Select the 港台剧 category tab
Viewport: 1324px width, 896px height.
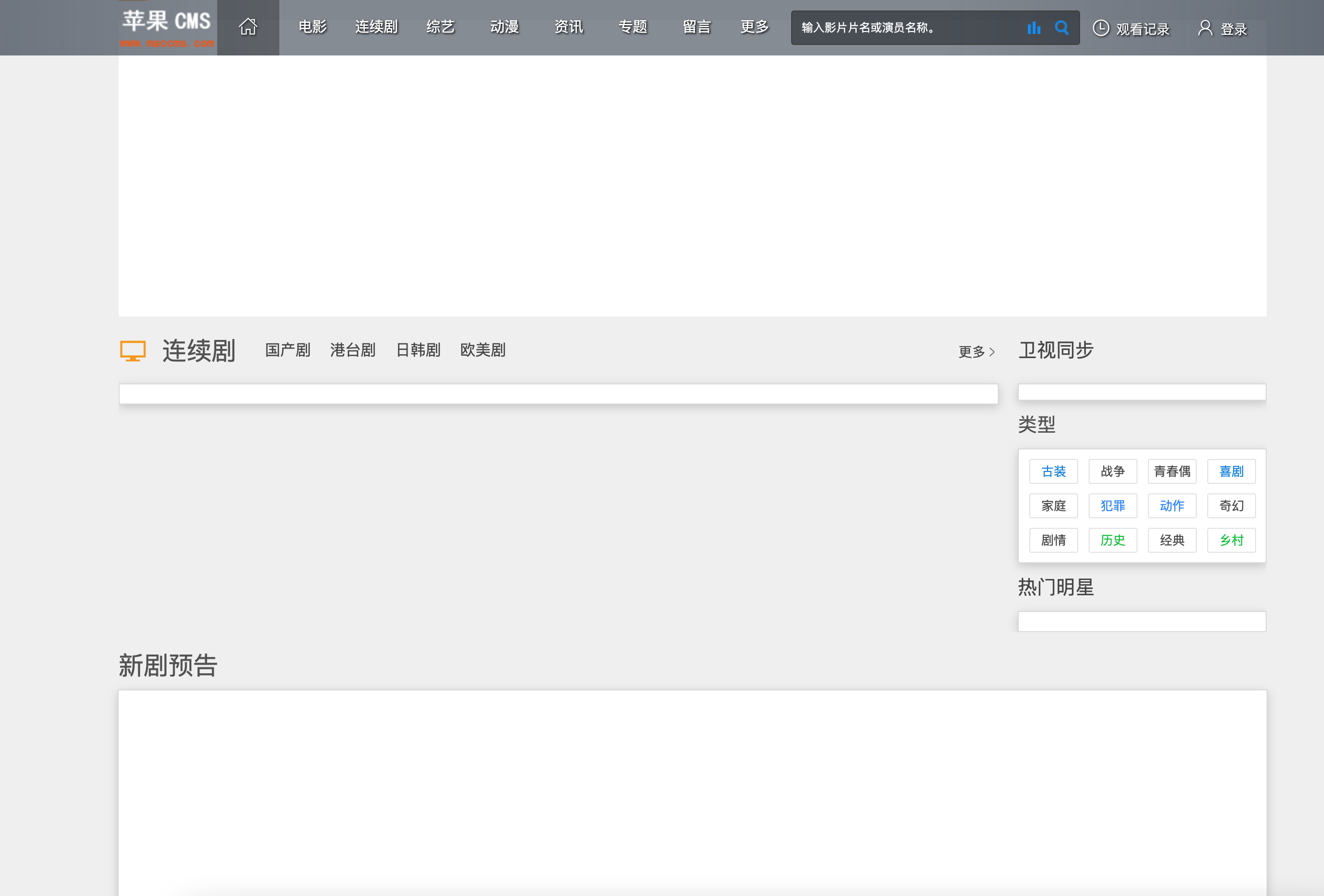pyautogui.click(x=353, y=350)
